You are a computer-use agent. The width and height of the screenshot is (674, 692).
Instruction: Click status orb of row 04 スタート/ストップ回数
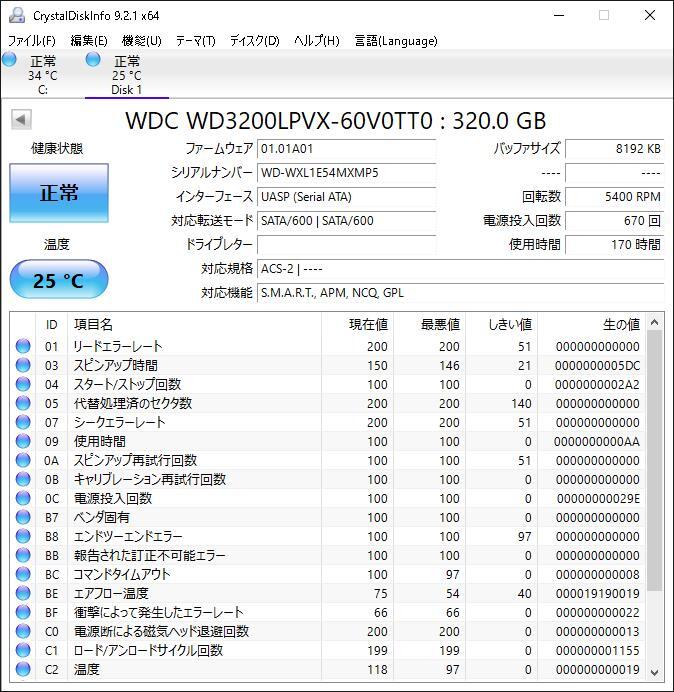click(x=23, y=384)
